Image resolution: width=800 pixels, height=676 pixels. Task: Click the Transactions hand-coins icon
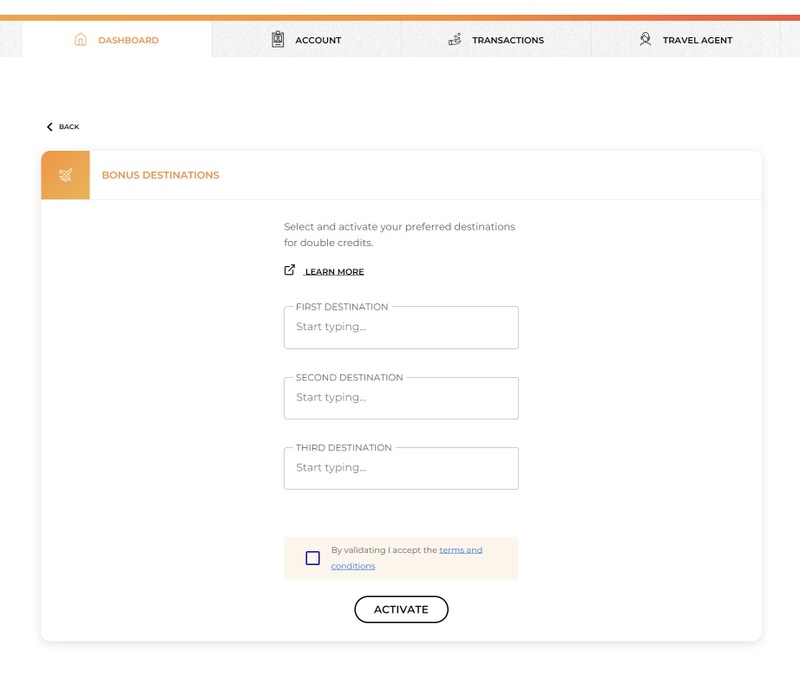pos(455,39)
